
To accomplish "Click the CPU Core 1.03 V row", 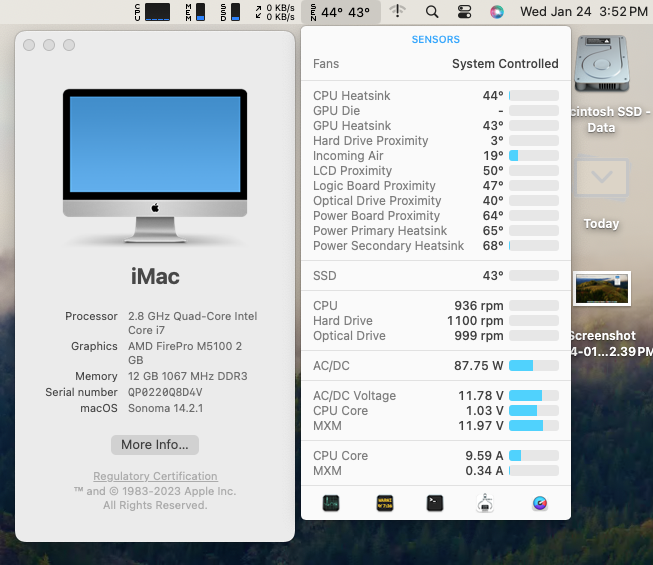I will click(436, 411).
